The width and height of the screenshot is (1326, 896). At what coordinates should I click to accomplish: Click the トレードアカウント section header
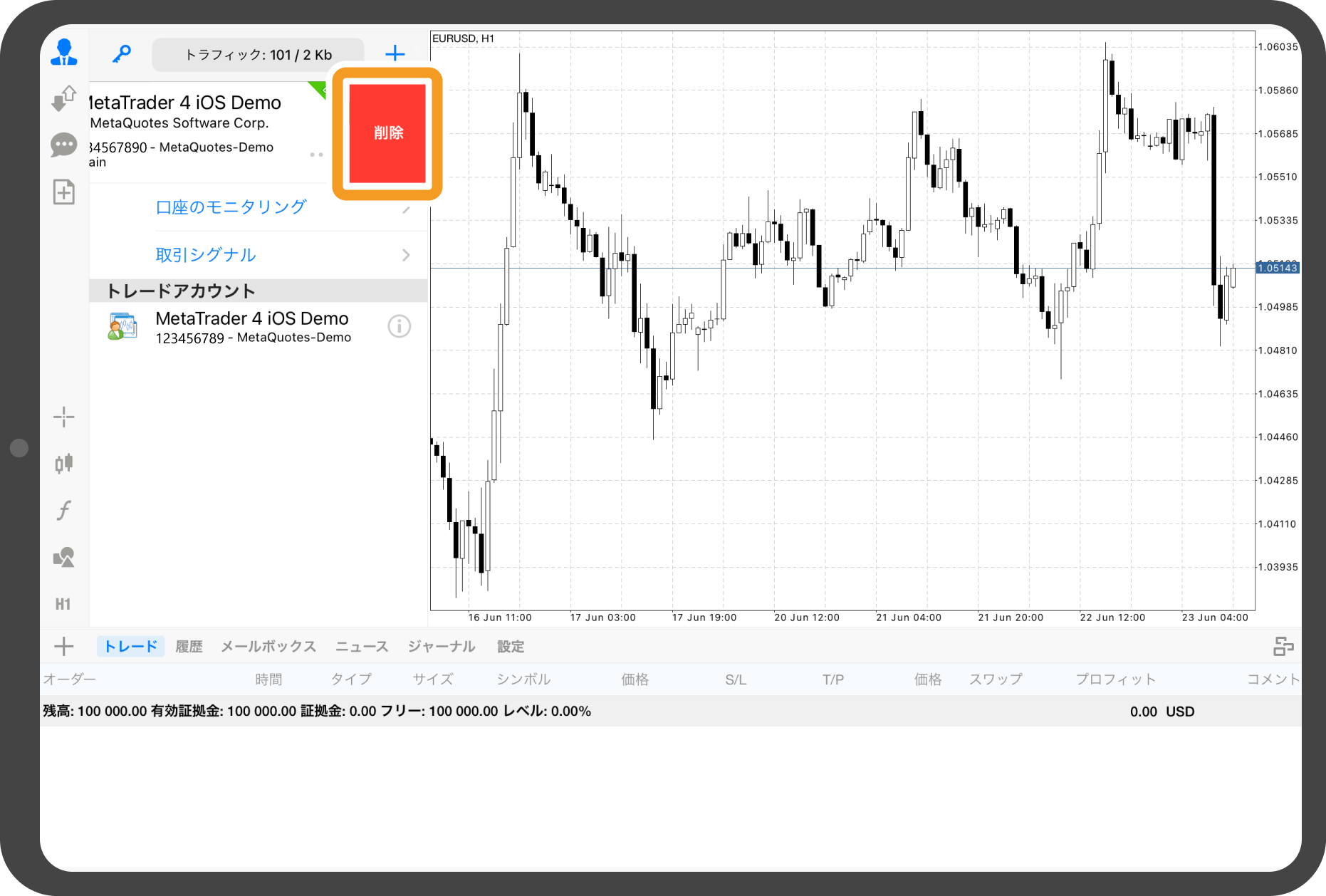[258, 291]
